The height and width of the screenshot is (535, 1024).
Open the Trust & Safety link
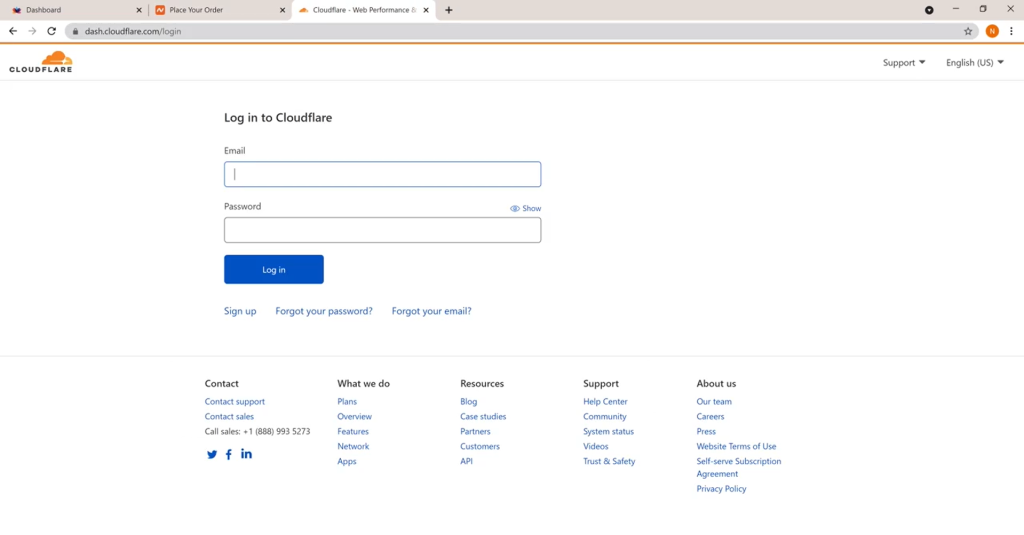(609, 461)
